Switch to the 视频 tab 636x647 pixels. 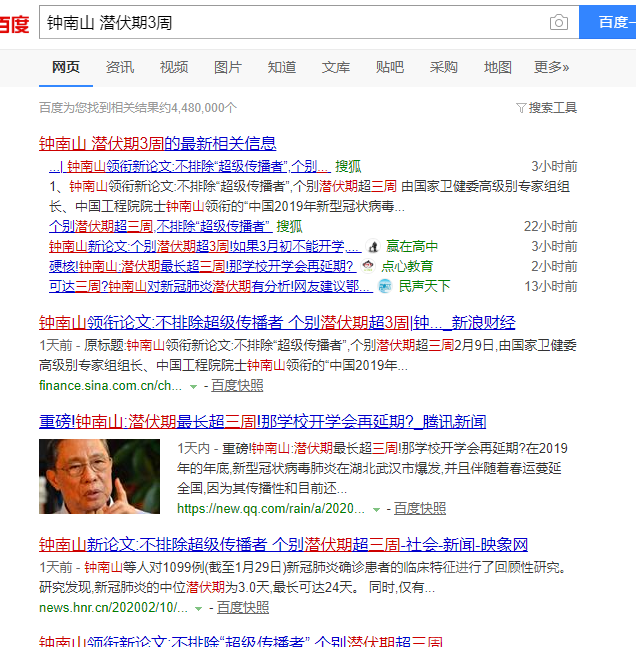(174, 67)
